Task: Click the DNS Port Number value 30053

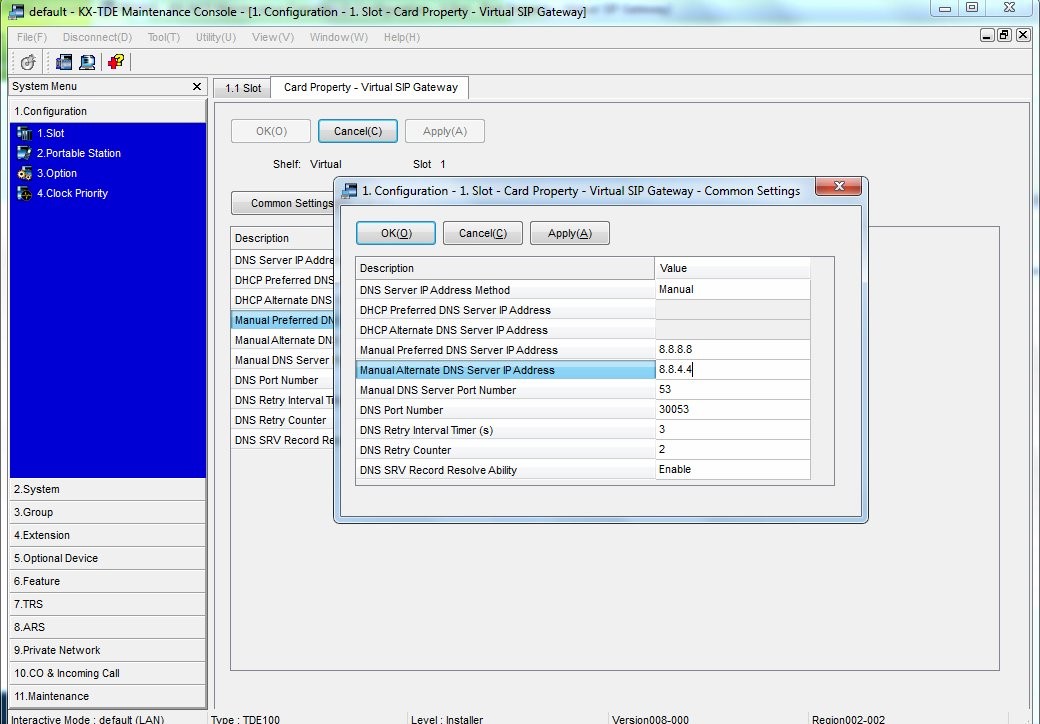Action: (x=732, y=409)
